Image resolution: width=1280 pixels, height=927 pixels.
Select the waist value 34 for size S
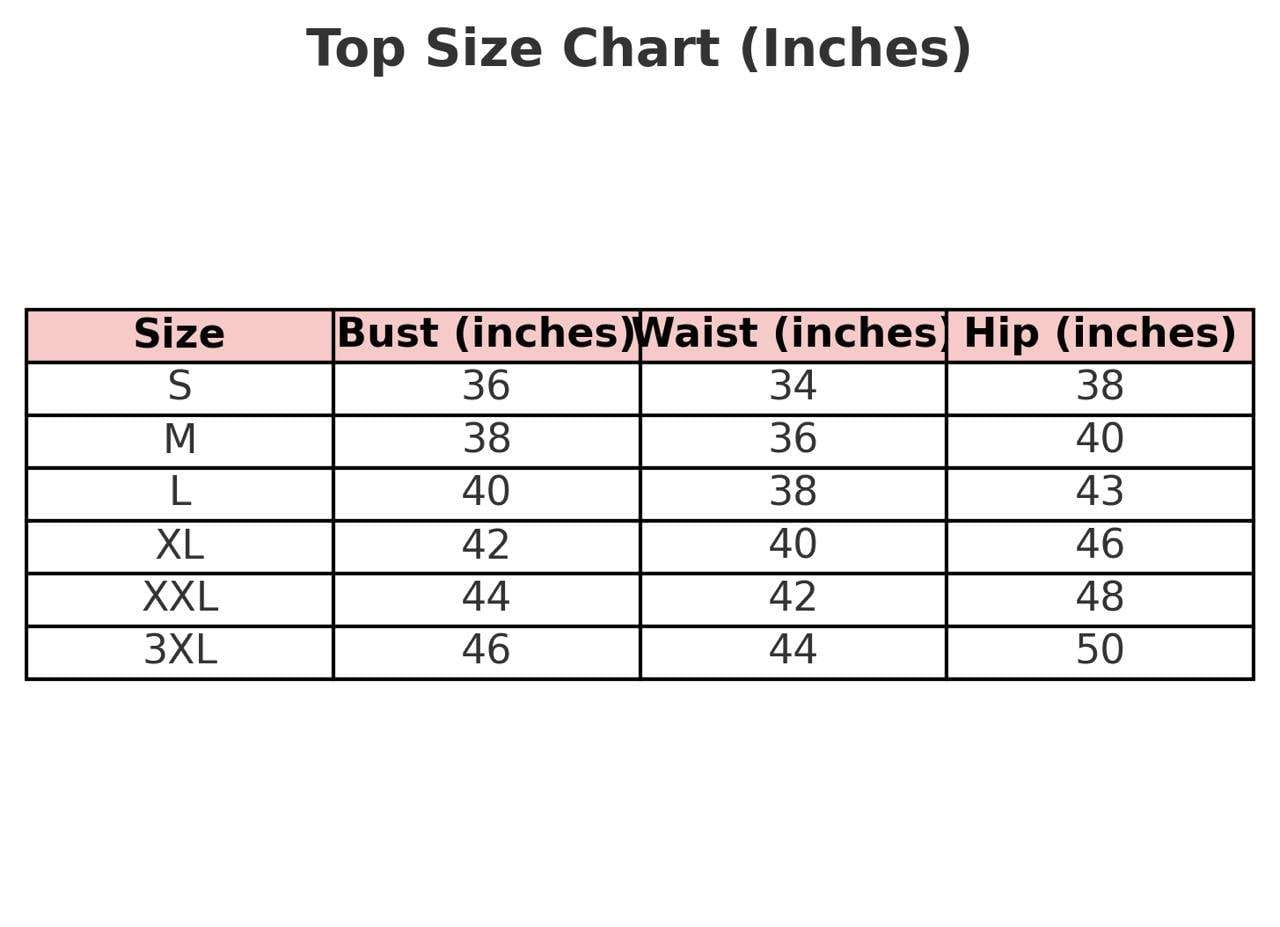coord(793,387)
